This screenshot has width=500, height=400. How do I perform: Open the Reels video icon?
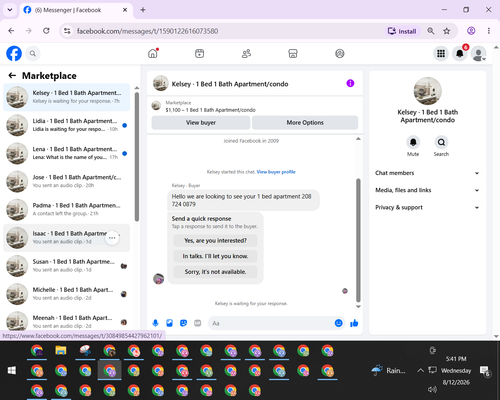pos(199,53)
